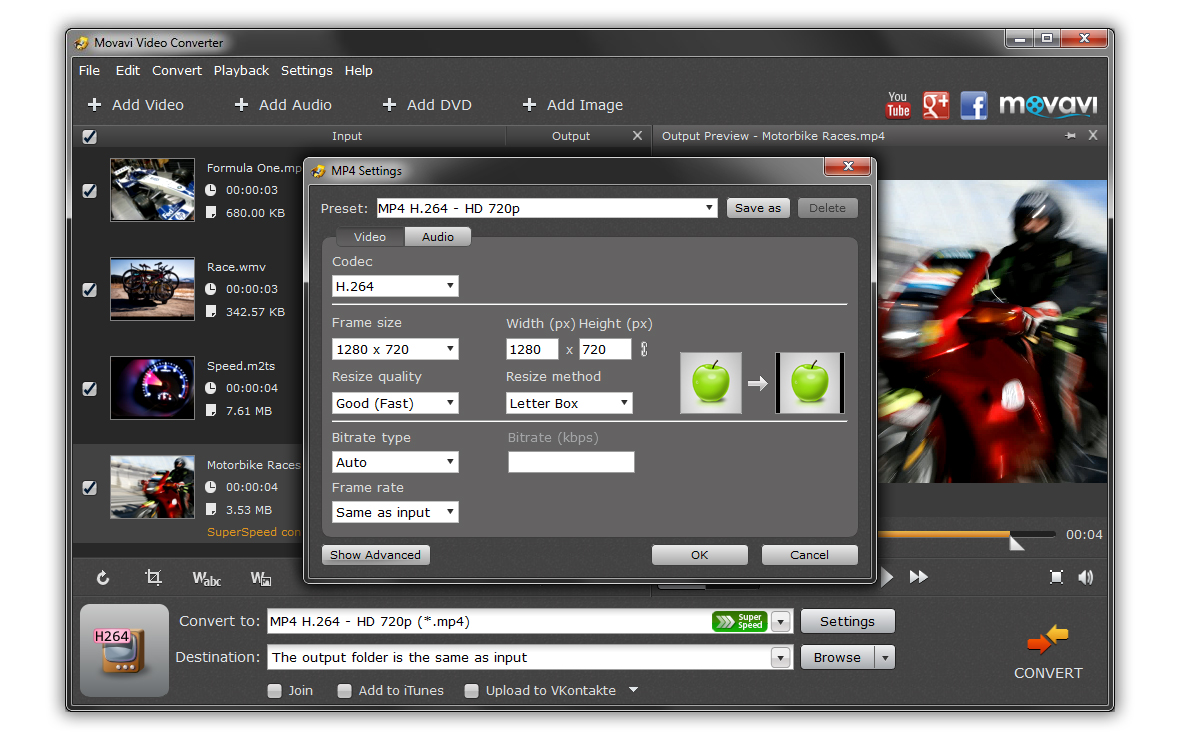Toggle the select-all checkbox in header

coord(90,137)
